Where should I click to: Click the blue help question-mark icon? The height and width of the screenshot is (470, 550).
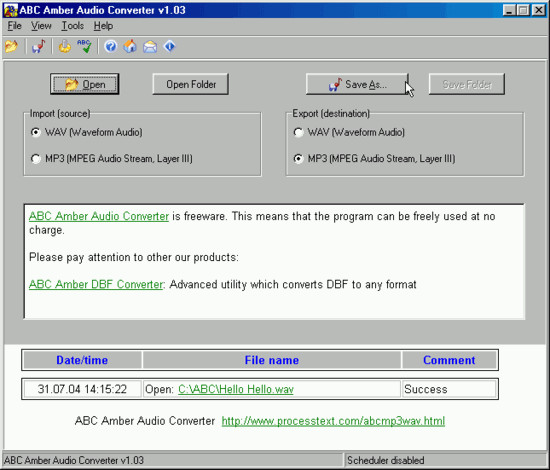110,46
